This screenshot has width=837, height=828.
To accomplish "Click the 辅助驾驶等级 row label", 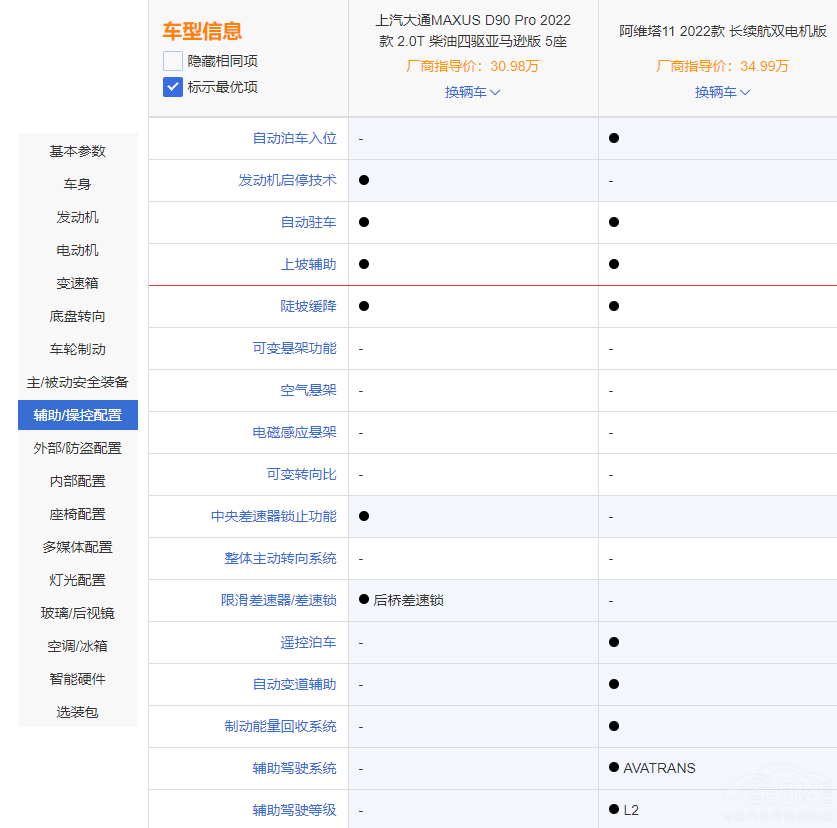I will [x=294, y=810].
